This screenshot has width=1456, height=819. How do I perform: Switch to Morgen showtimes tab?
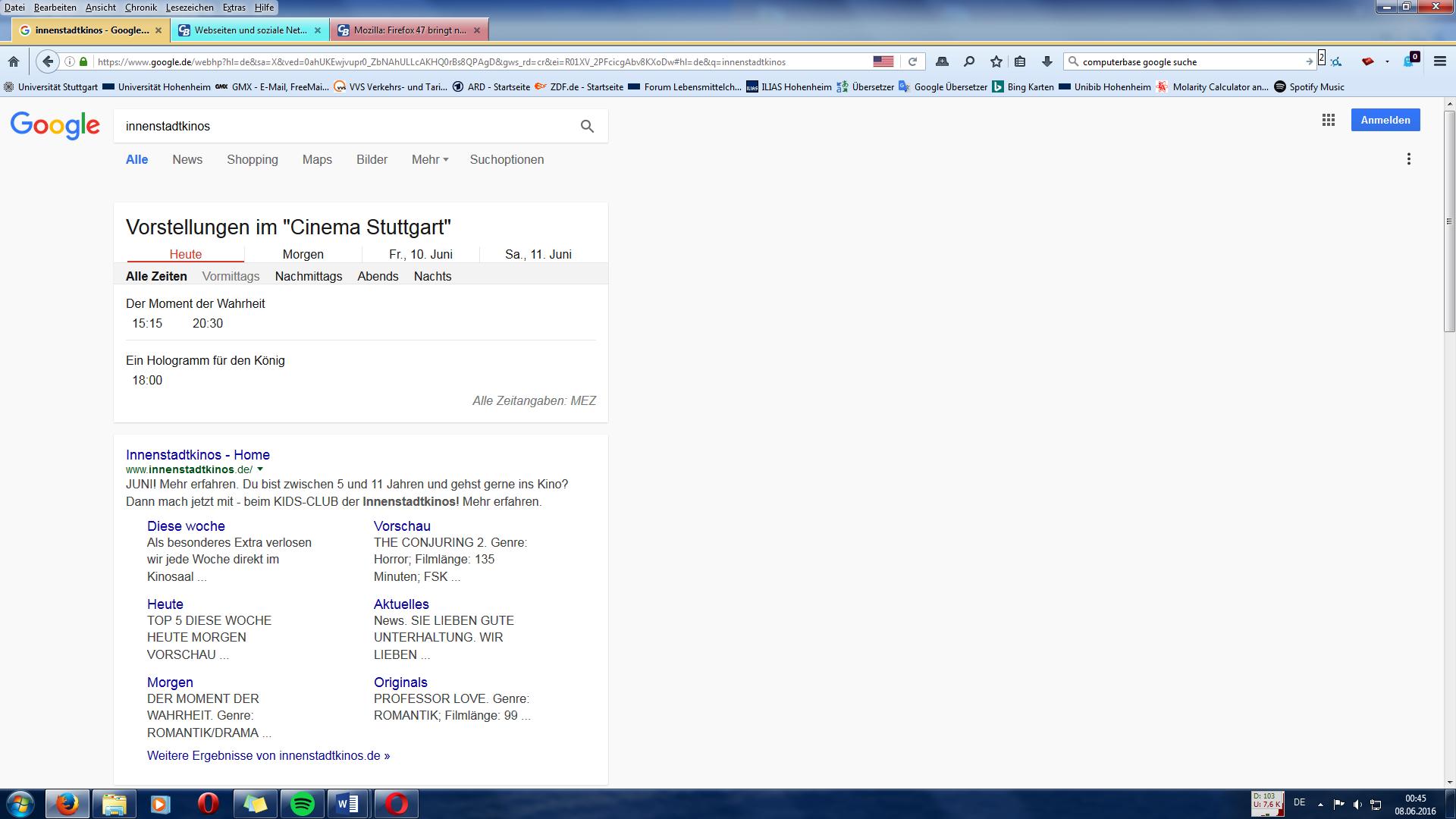(303, 254)
